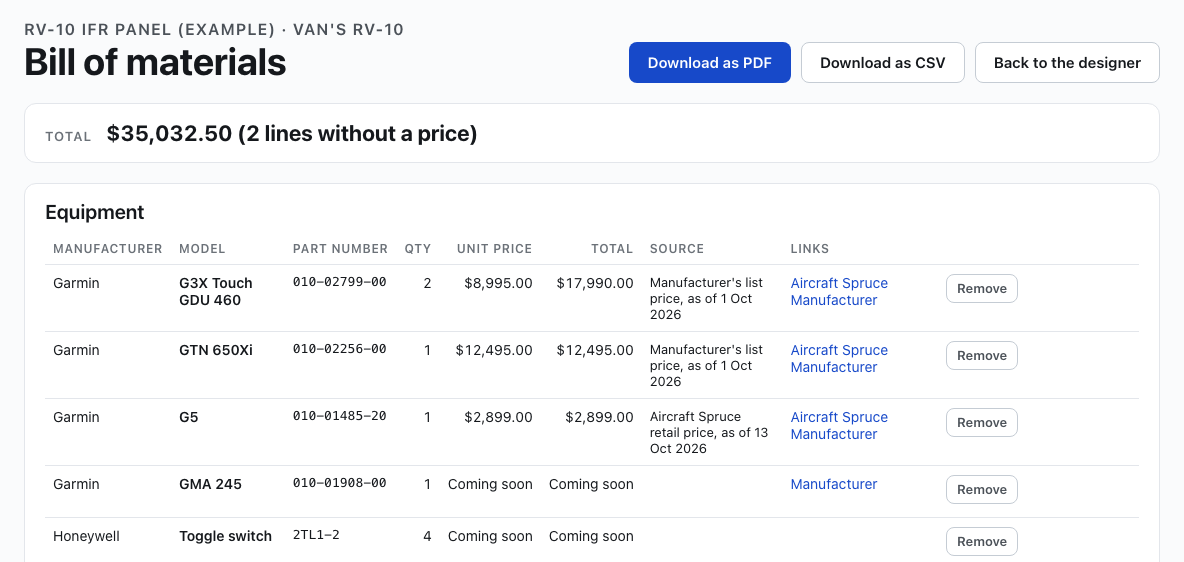
Task: Open Aircraft Spruce link for G5
Action: (839, 418)
